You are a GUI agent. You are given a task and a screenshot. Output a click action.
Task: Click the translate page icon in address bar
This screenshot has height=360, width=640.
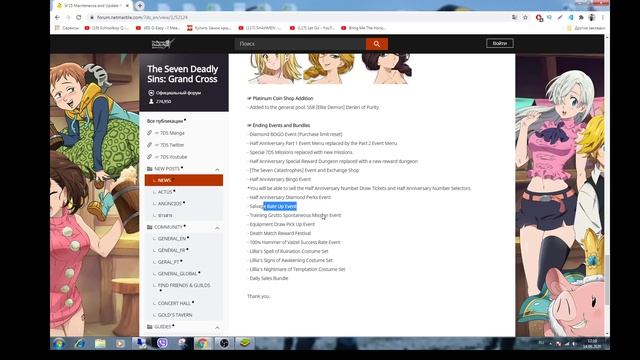(x=515, y=18)
